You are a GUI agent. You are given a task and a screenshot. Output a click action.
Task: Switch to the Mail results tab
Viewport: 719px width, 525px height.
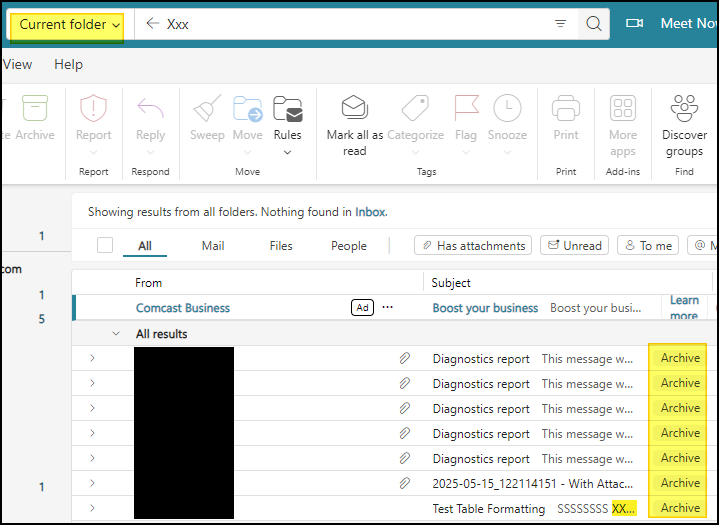click(213, 246)
